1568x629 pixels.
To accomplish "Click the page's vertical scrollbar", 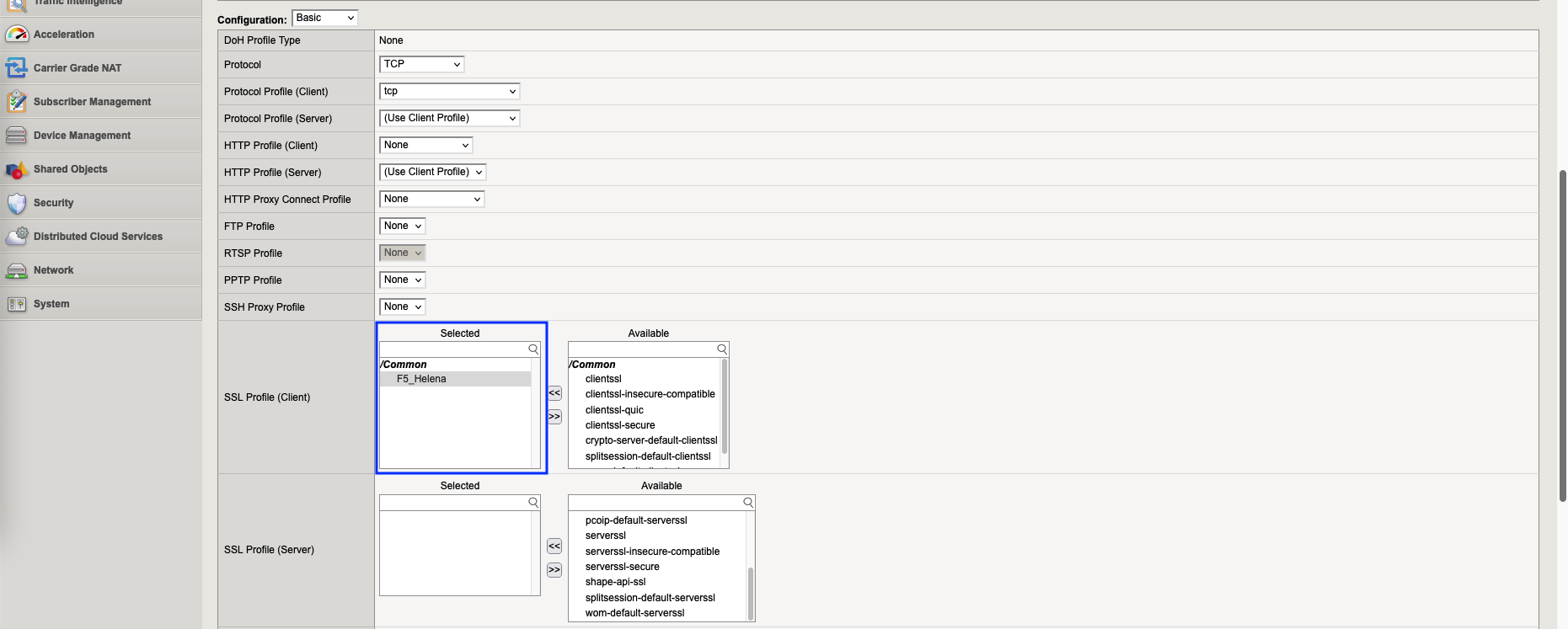I will coord(1562,337).
